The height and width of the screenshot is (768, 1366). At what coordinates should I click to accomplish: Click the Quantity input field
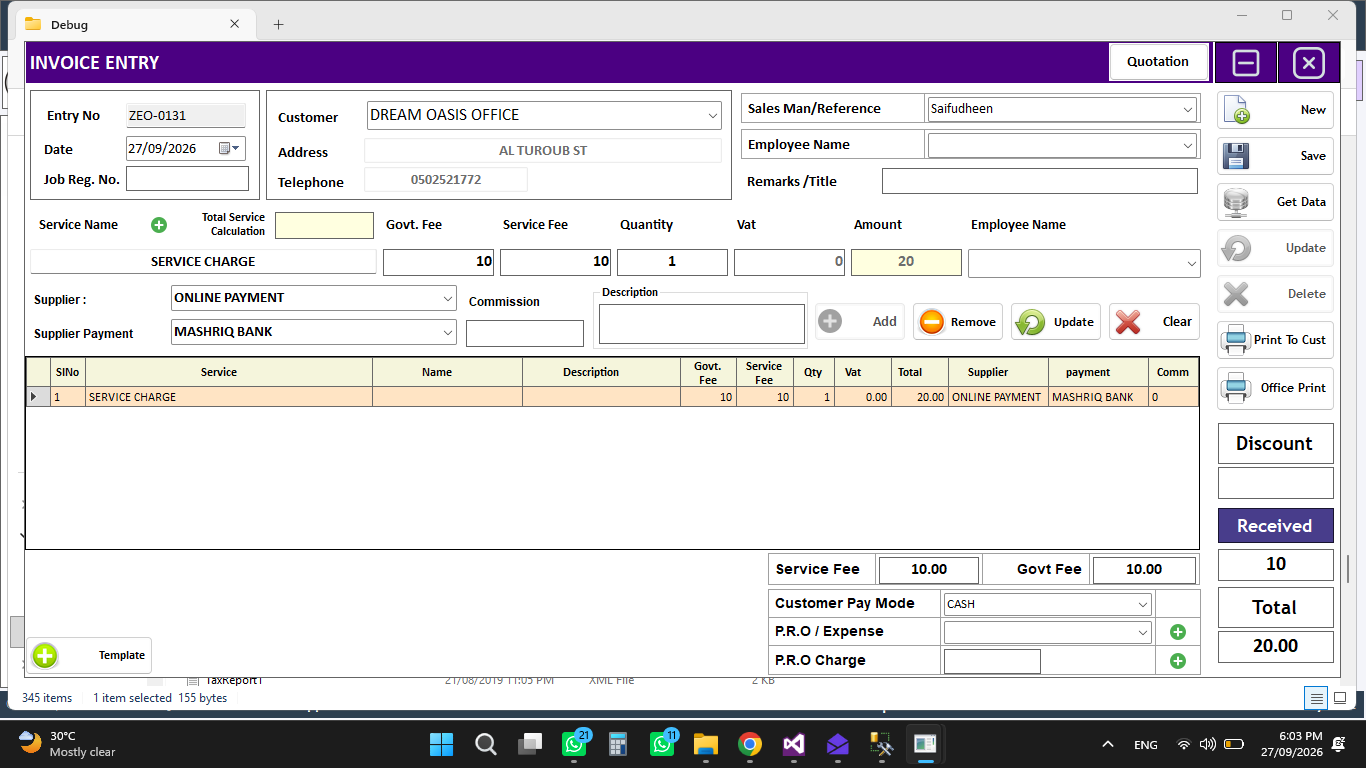coord(672,262)
